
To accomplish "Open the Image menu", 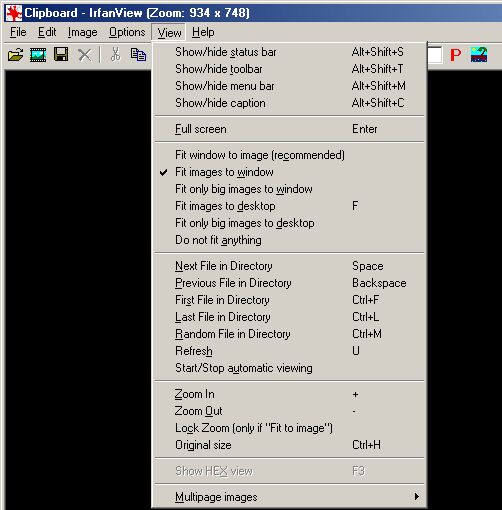I will tap(82, 32).
